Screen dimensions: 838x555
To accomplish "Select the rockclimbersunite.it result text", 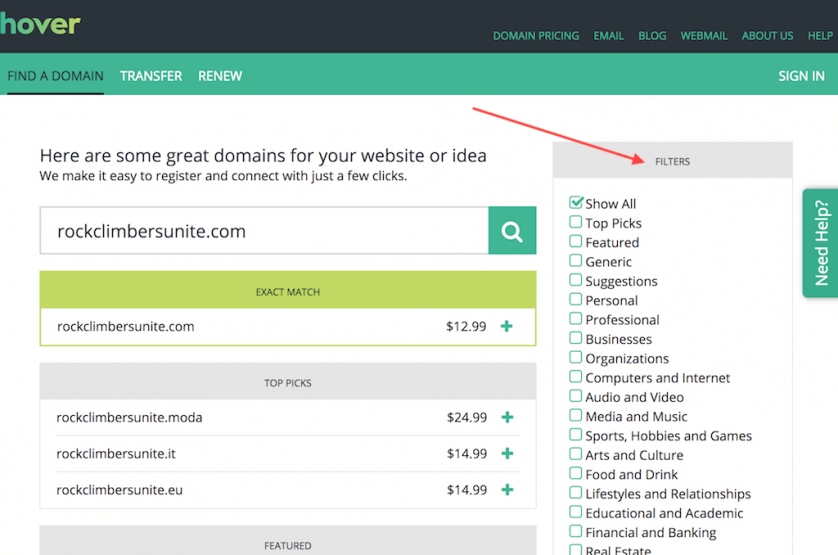I will coord(116,453).
